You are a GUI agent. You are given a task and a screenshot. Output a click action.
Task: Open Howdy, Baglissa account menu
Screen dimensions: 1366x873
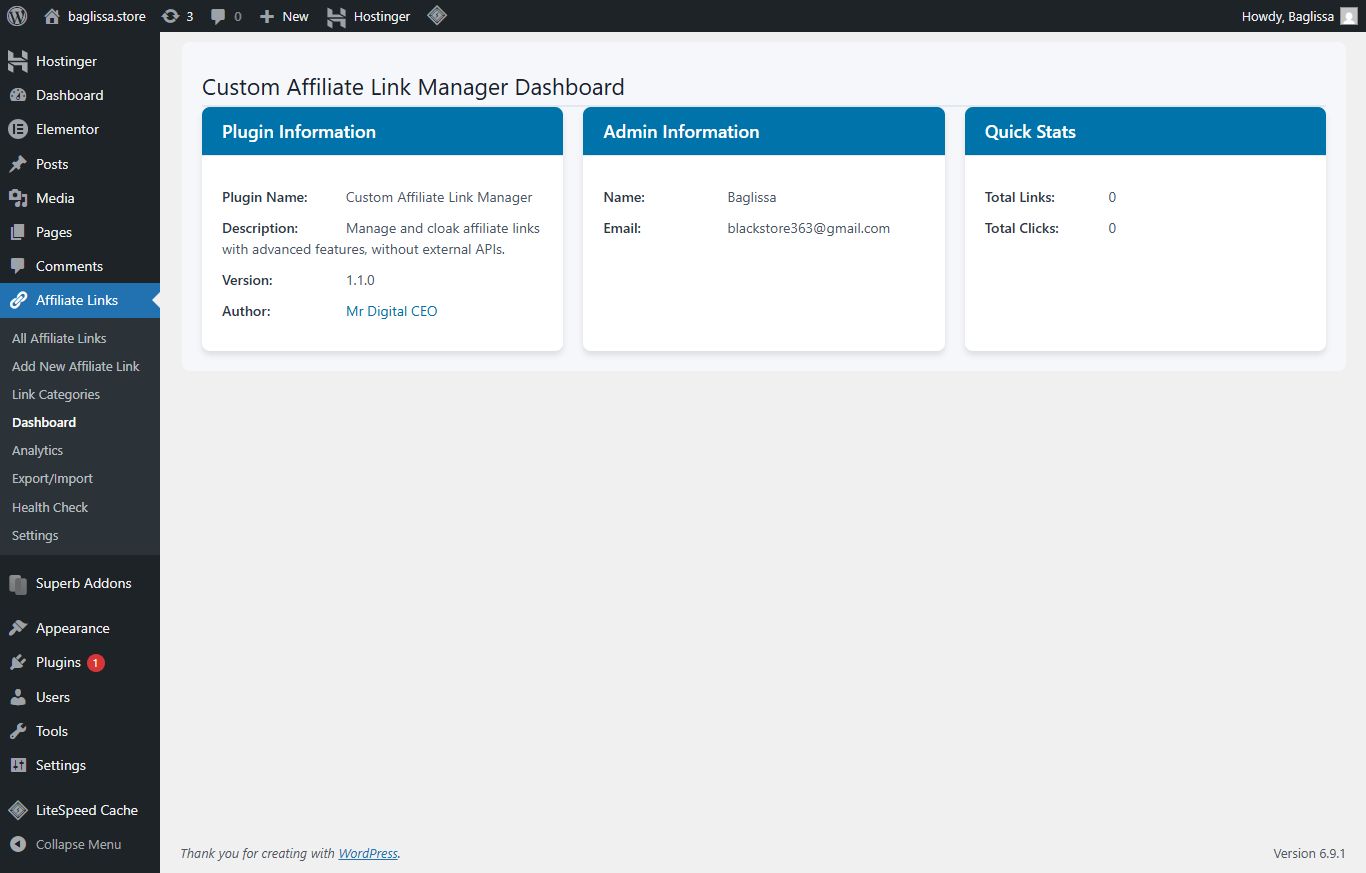(x=1287, y=16)
